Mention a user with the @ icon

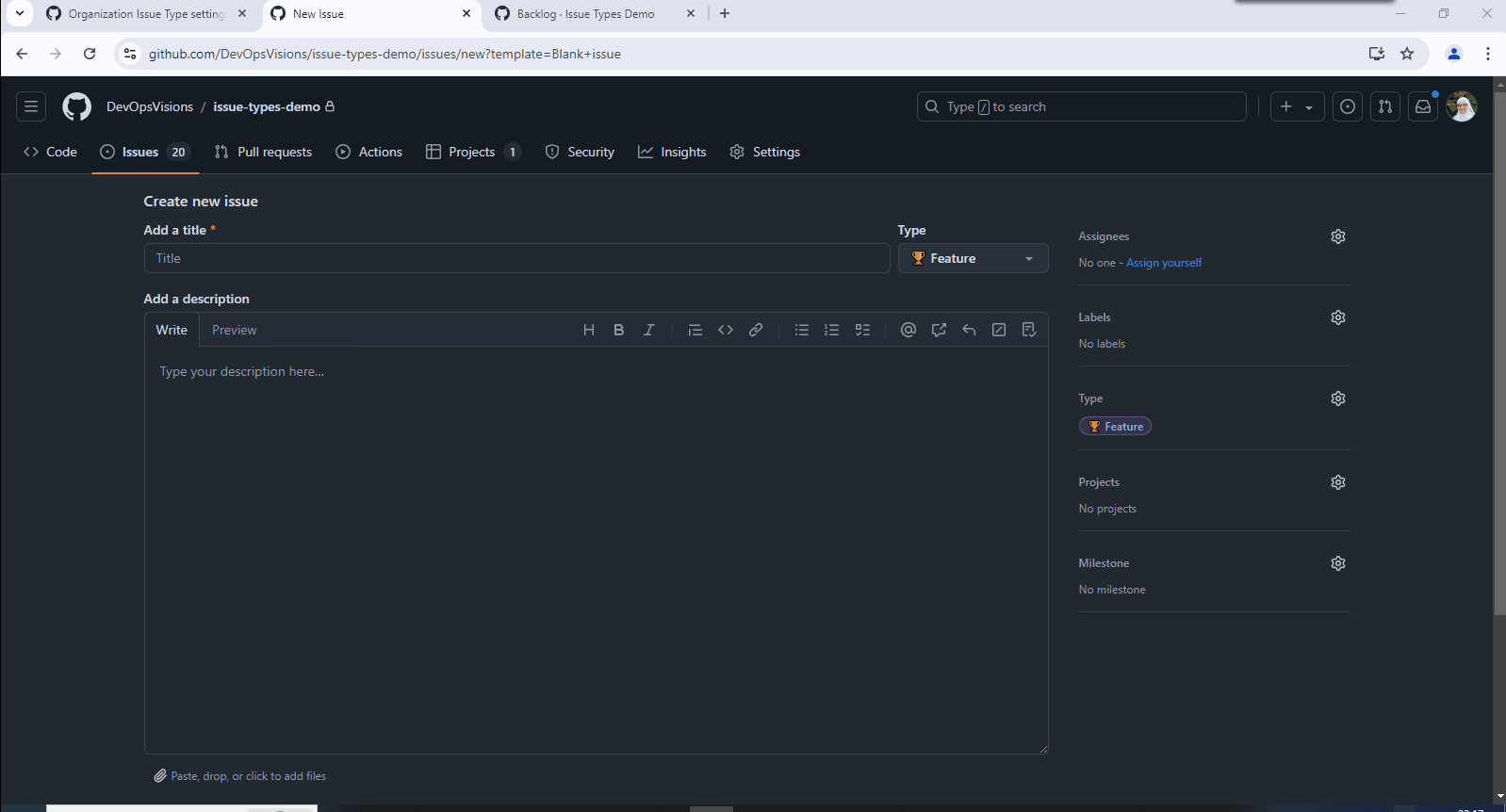(x=909, y=330)
